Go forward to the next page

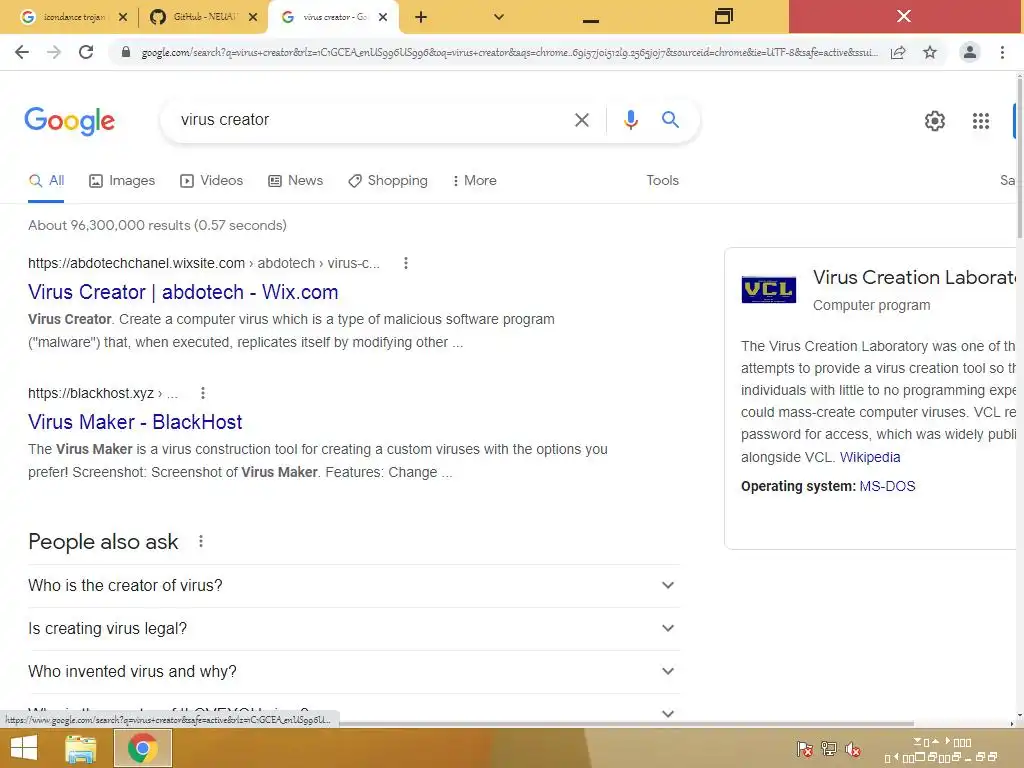[x=54, y=52]
